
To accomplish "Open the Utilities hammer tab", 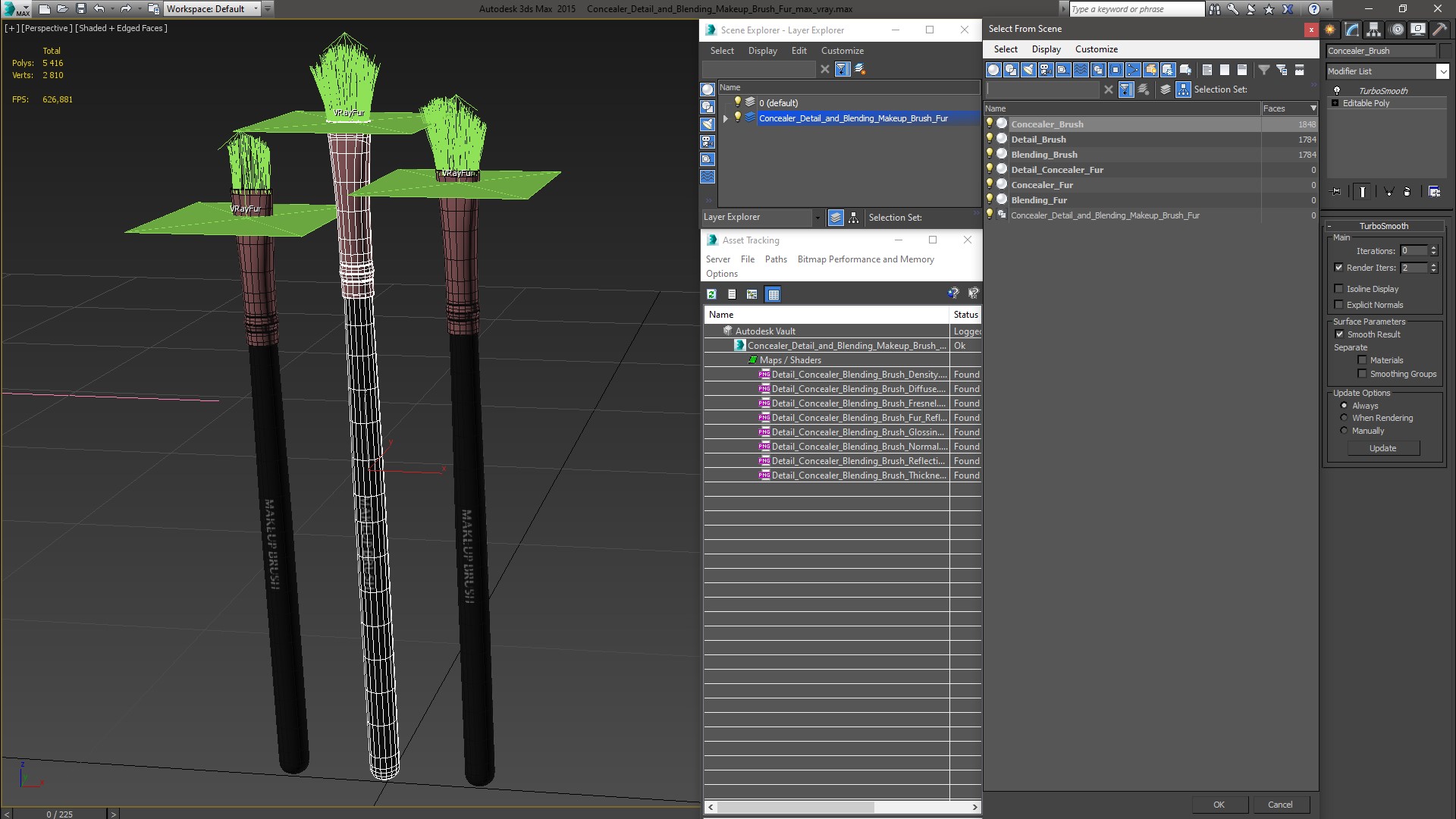I will coord(1439,30).
